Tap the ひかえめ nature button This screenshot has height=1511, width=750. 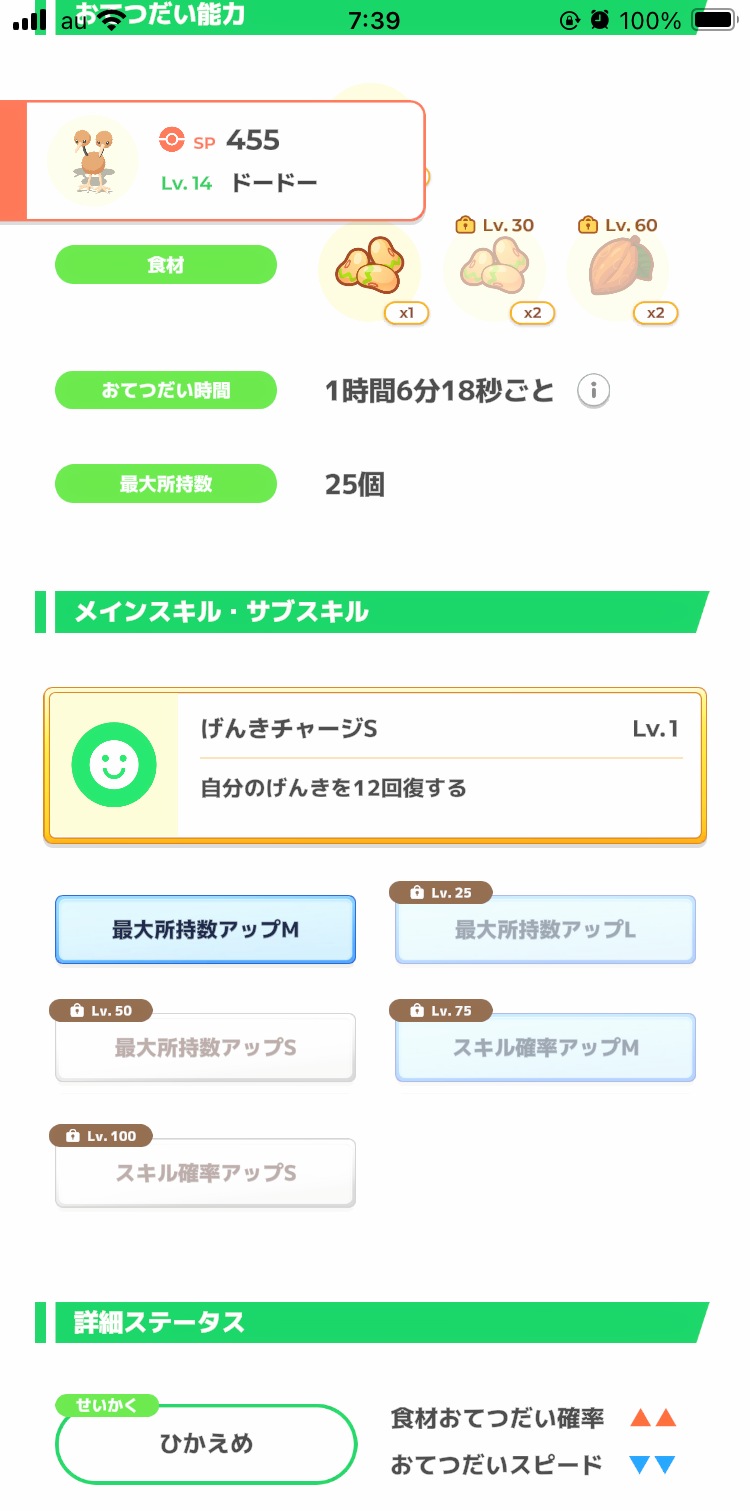point(206,1444)
